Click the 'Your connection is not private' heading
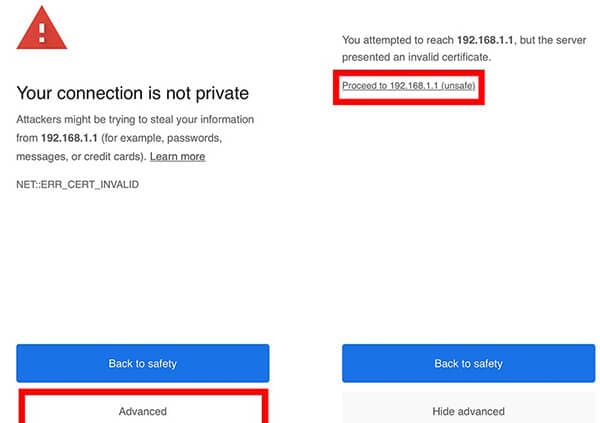 (x=132, y=93)
